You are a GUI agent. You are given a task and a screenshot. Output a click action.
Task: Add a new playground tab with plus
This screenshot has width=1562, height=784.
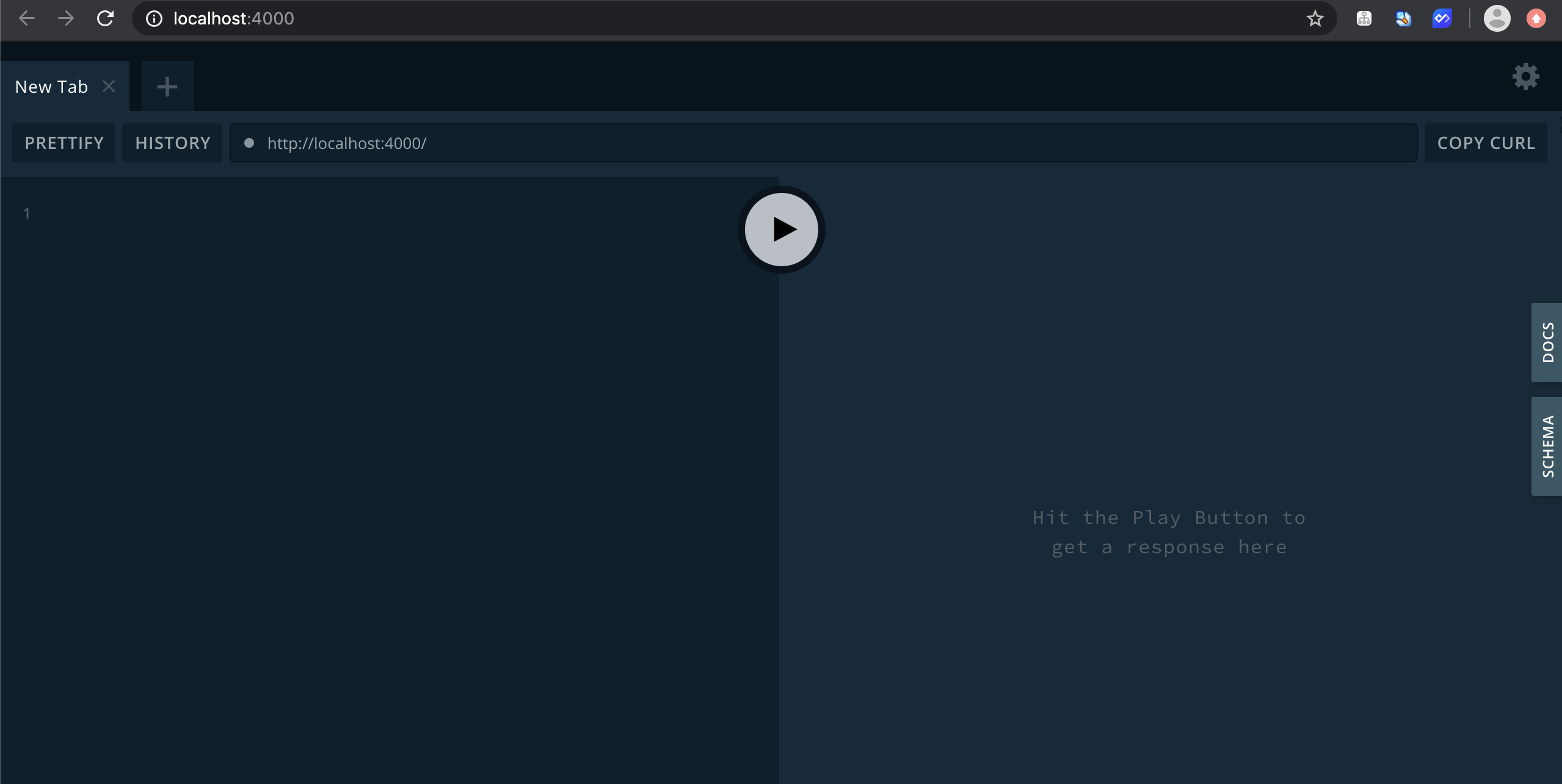pos(167,87)
